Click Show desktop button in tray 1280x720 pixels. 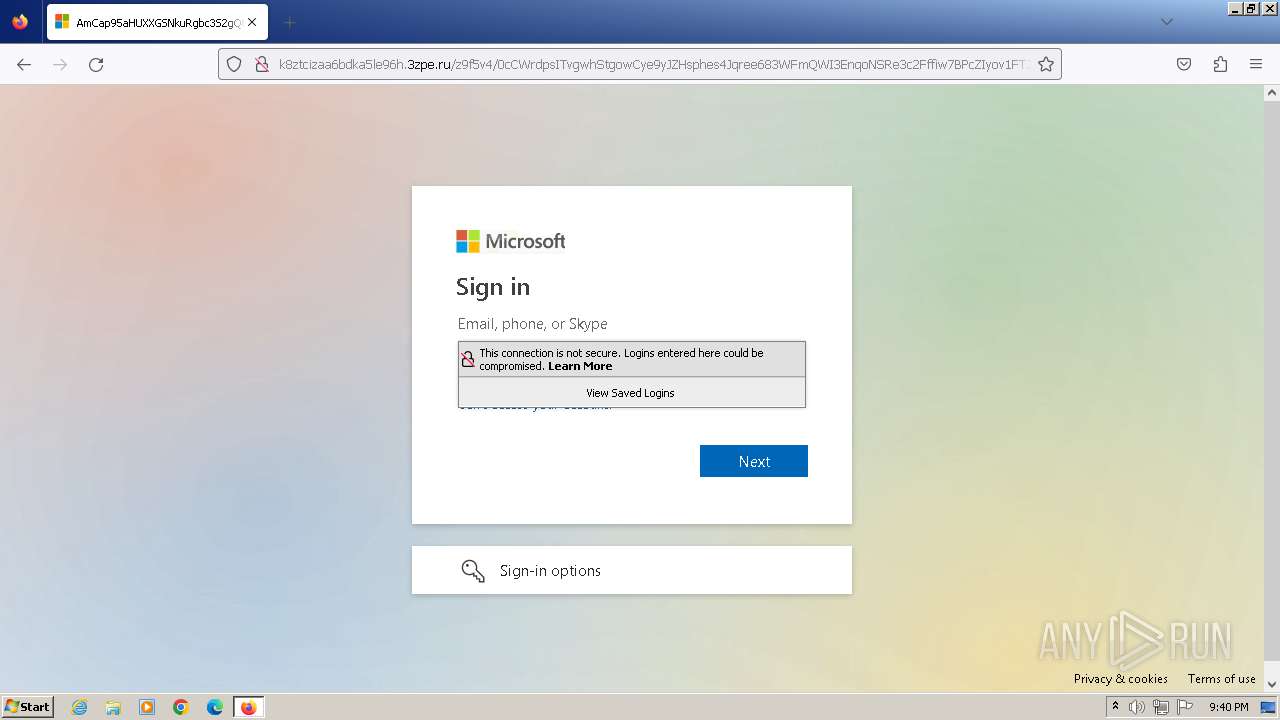(x=1268, y=707)
